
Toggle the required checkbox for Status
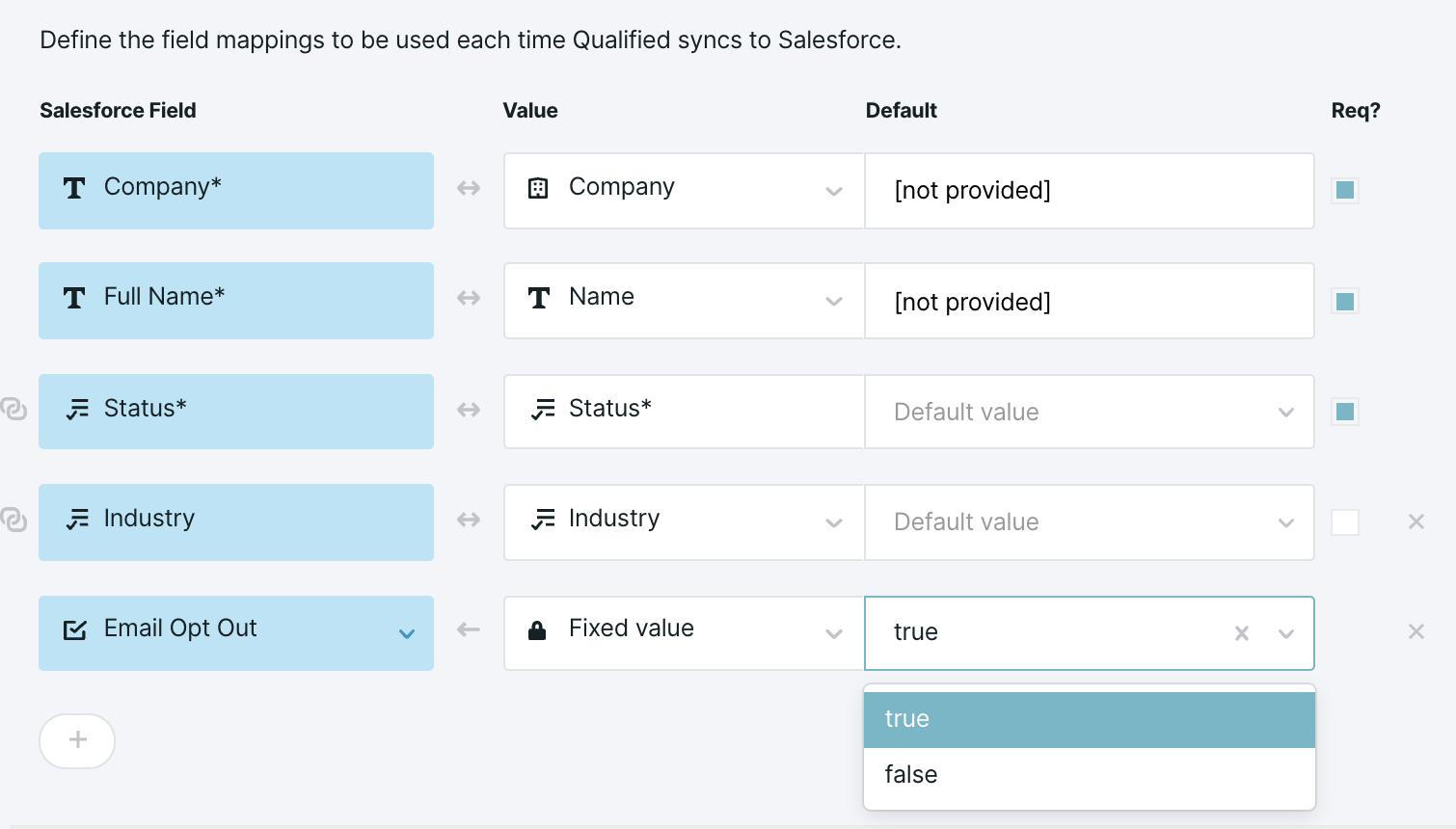click(x=1344, y=411)
